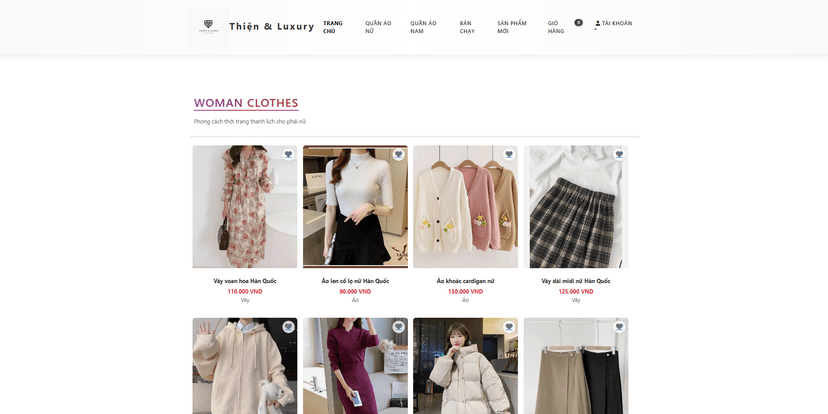Open Quần Áo Nam category
828x414 pixels.
click(424, 27)
